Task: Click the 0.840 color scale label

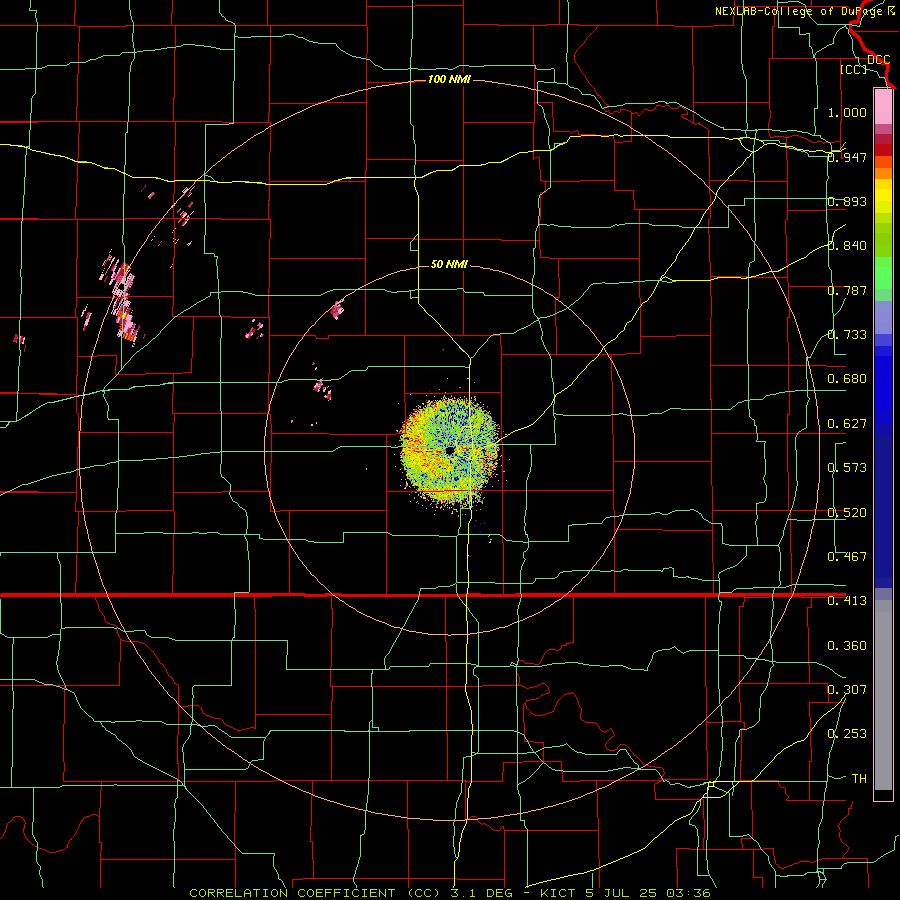Action: coord(847,246)
